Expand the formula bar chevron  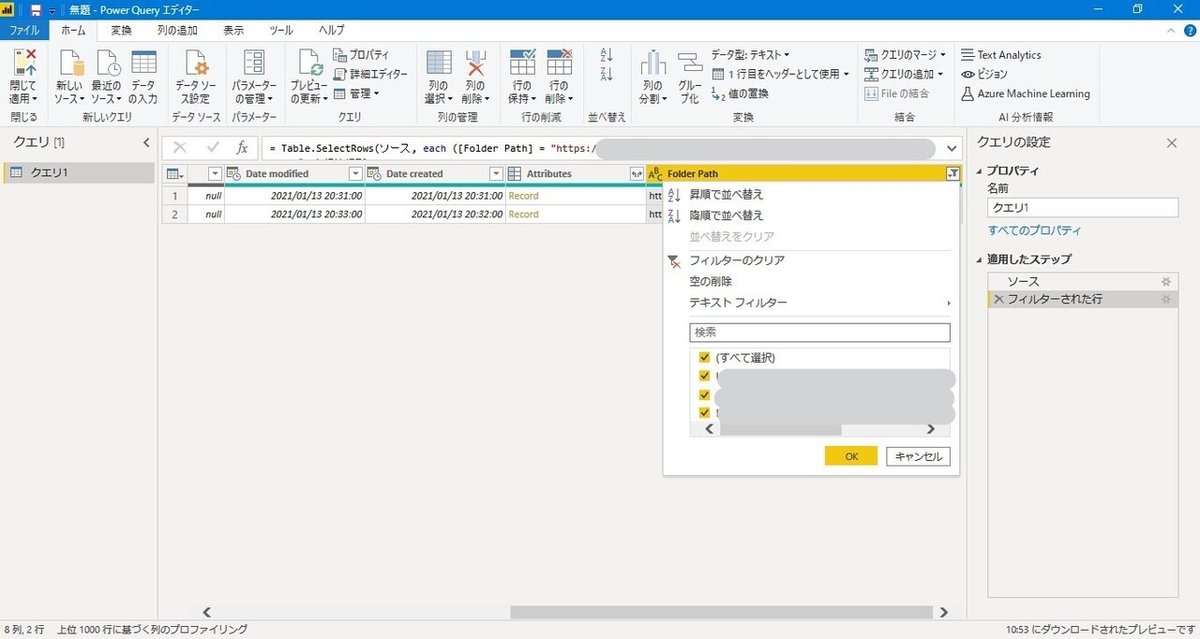(950, 149)
